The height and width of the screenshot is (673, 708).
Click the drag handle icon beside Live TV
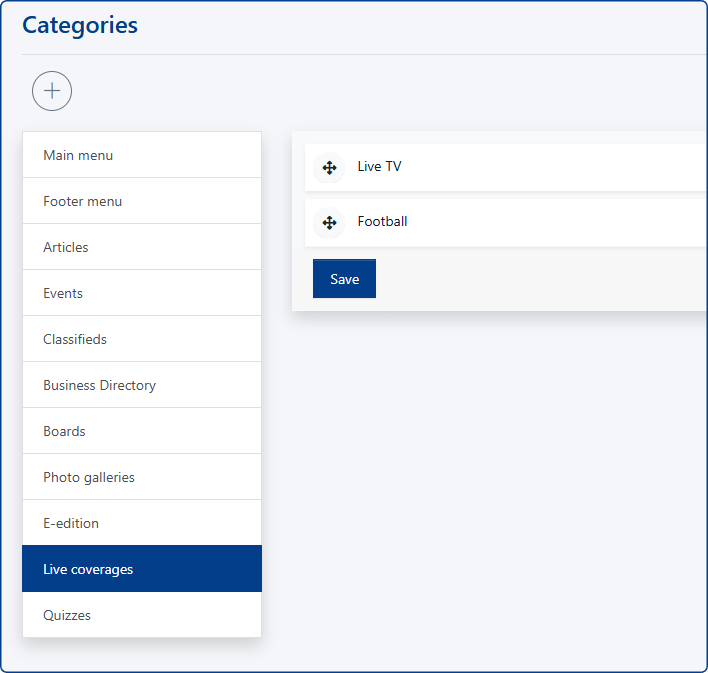click(329, 167)
